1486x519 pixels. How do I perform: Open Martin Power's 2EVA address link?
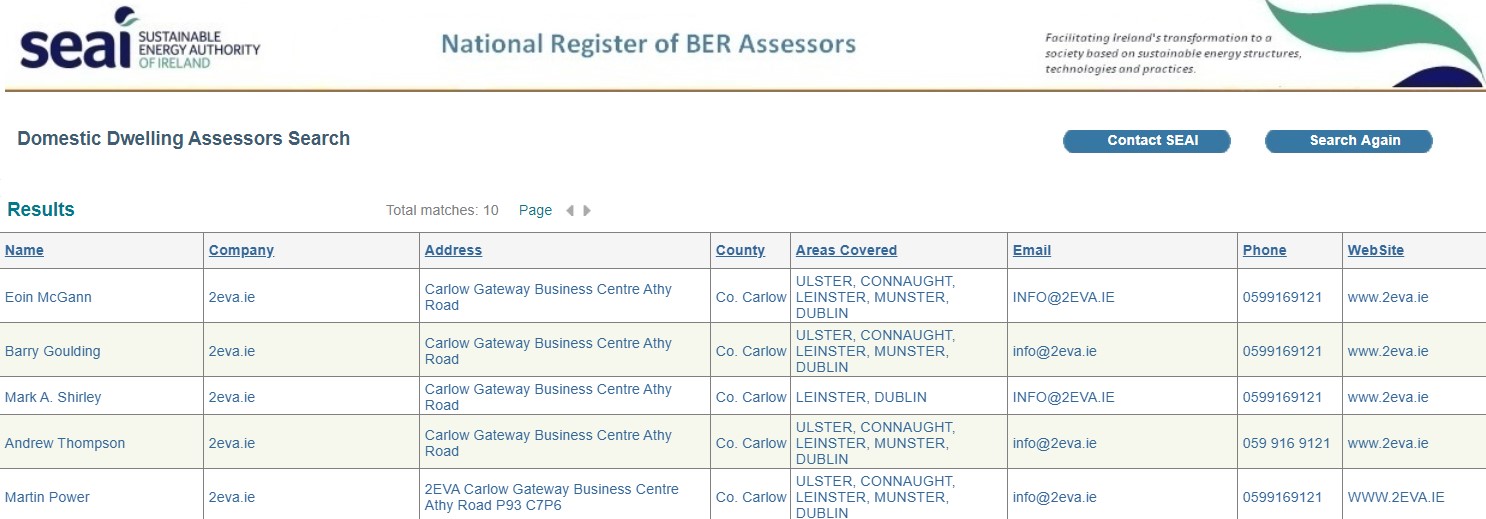552,497
